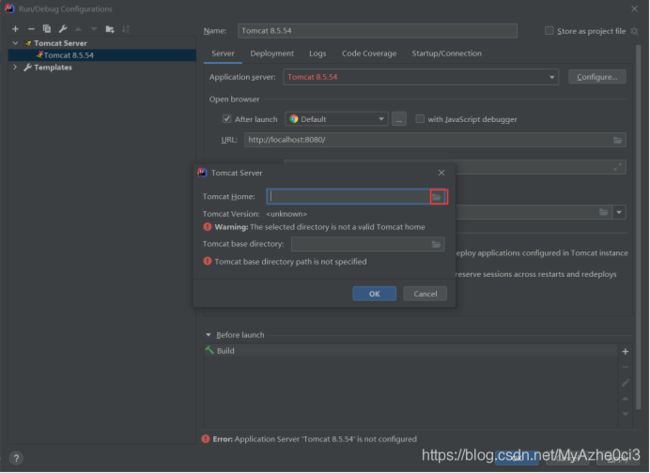This screenshot has height=473, width=650.
Task: Browse for Tomcat Home folder
Action: 438,197
